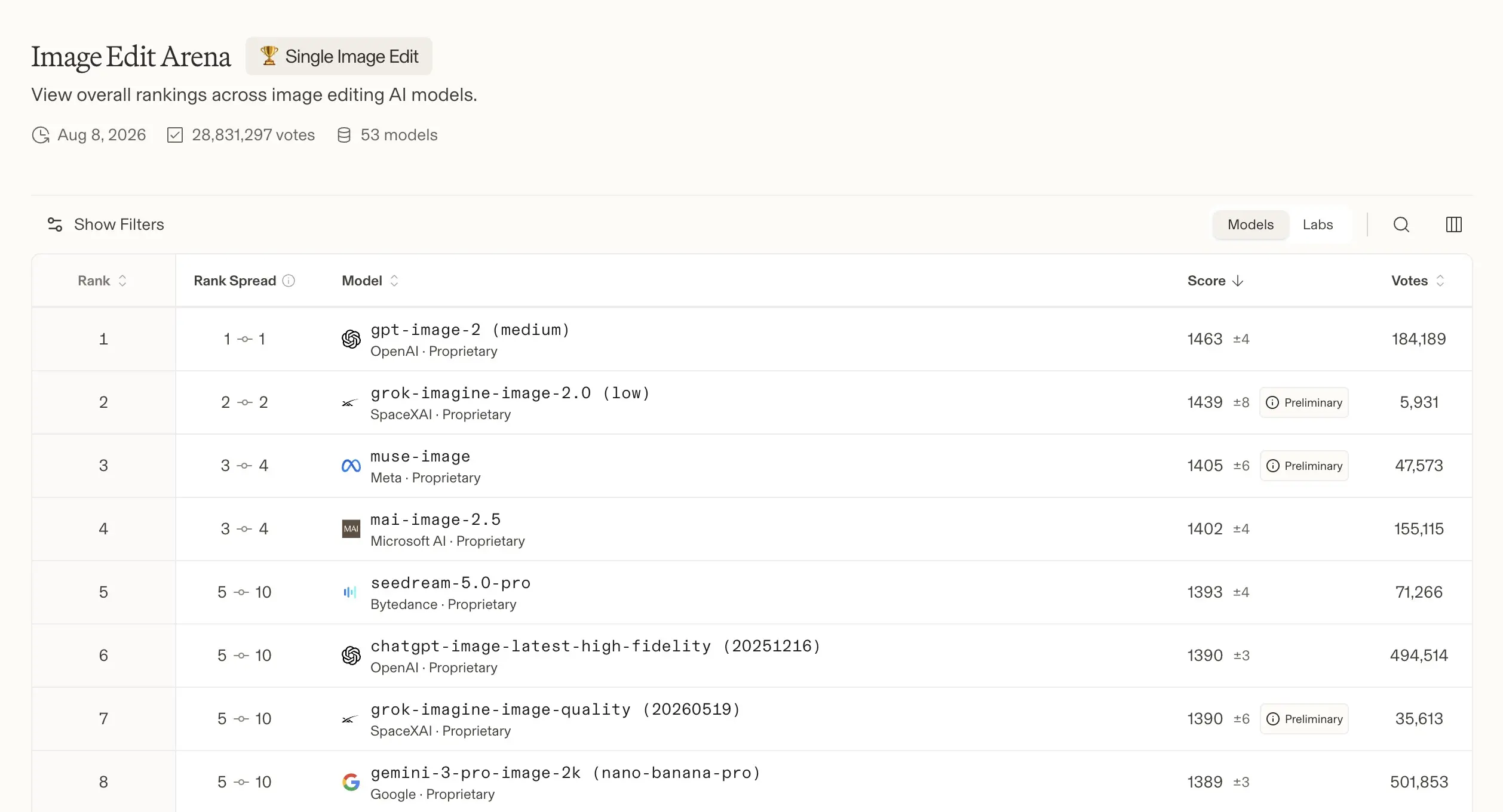Click info icon in muse-image Preliminary badge

pyautogui.click(x=1273, y=466)
